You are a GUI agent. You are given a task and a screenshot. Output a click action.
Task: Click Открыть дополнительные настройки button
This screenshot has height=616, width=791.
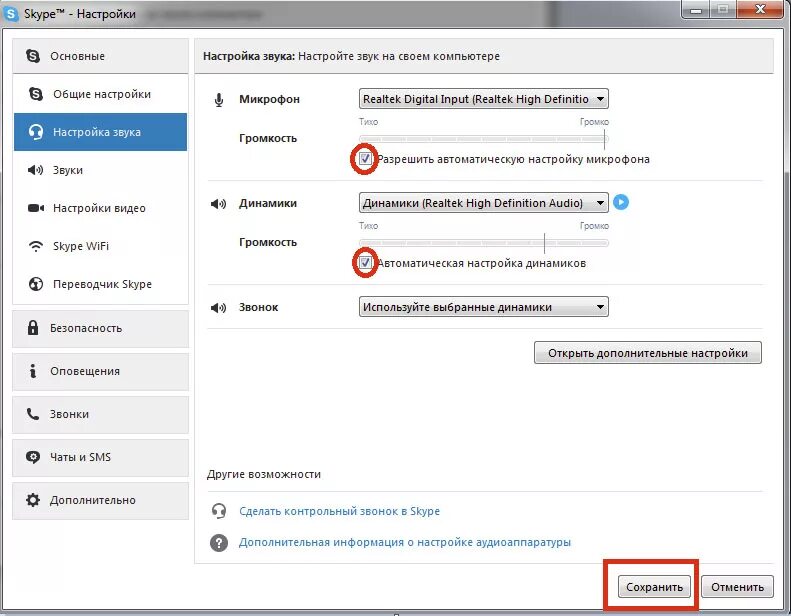point(648,353)
